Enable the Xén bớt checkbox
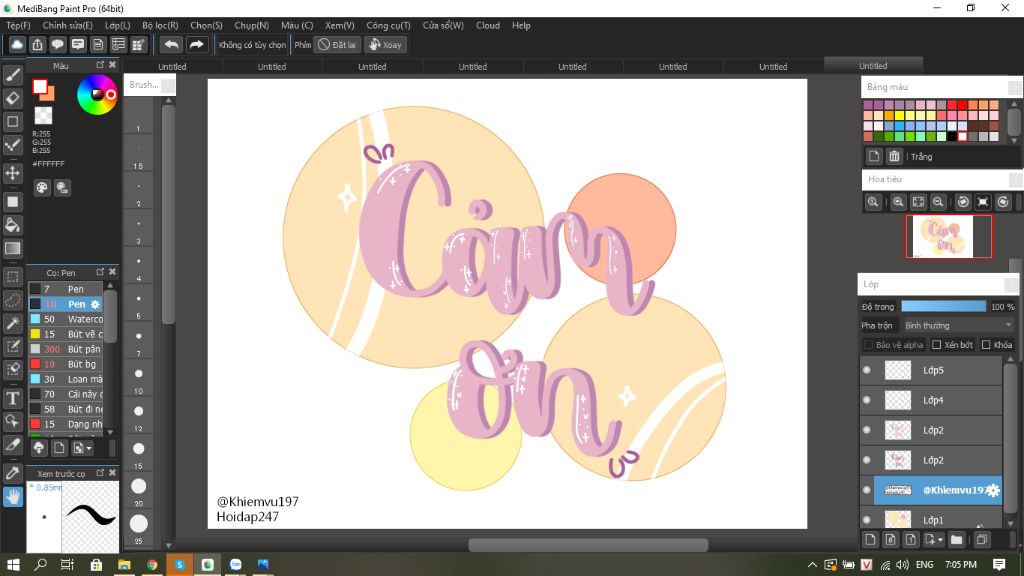1024x576 pixels. click(936, 345)
